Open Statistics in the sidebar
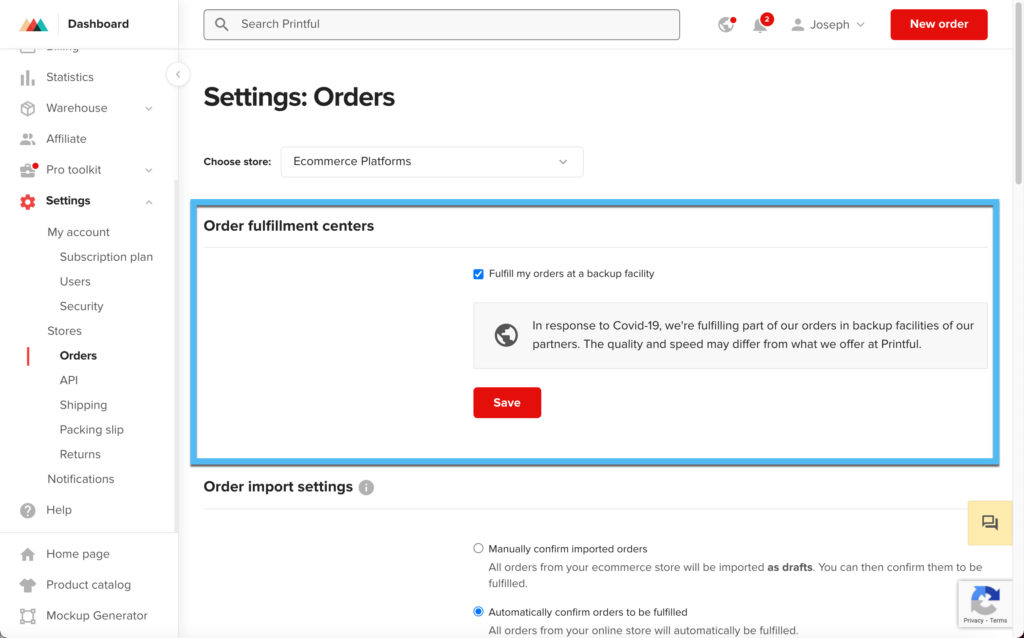1024x638 pixels. point(70,77)
